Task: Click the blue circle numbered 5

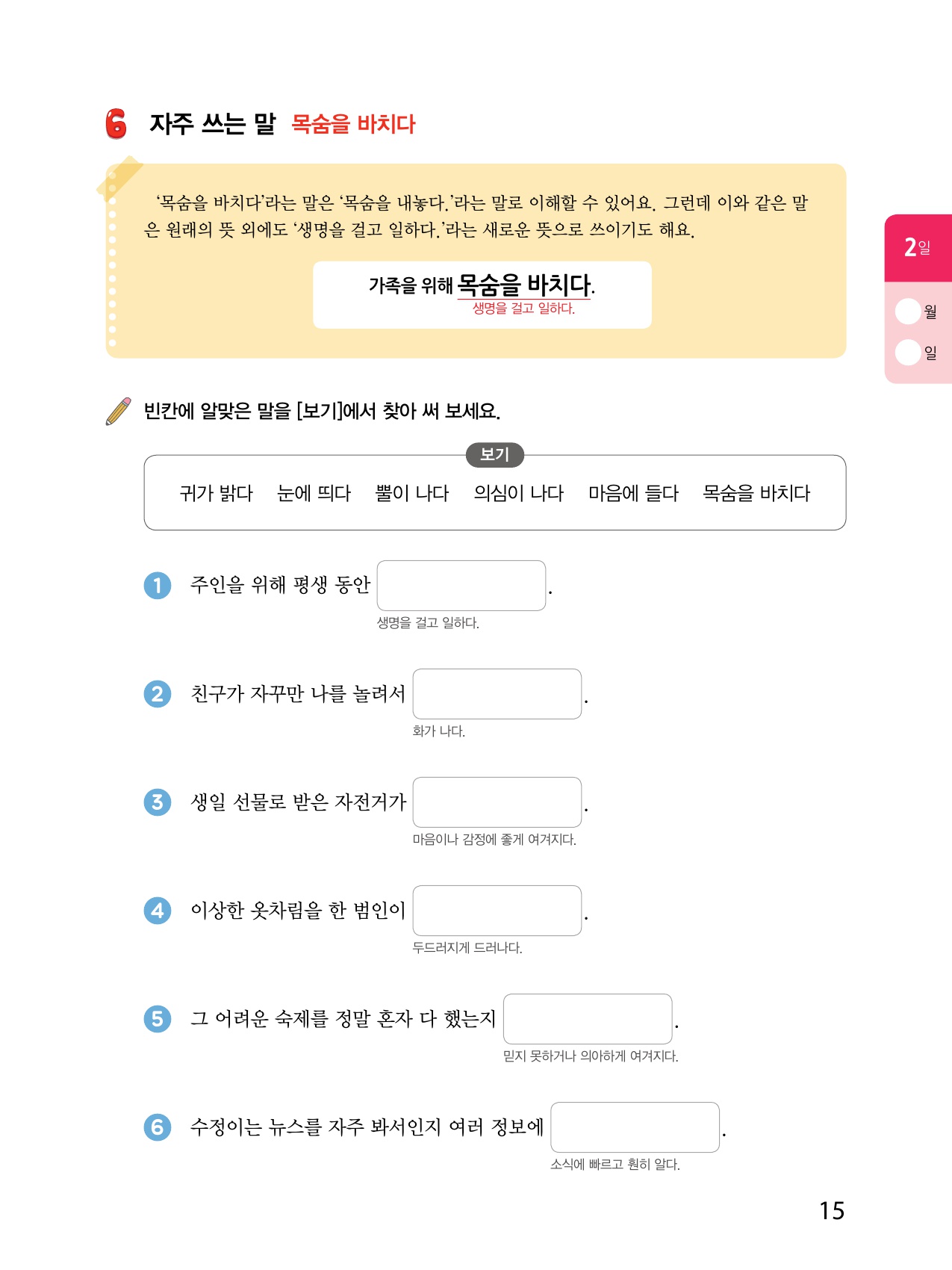Action: tap(158, 1019)
